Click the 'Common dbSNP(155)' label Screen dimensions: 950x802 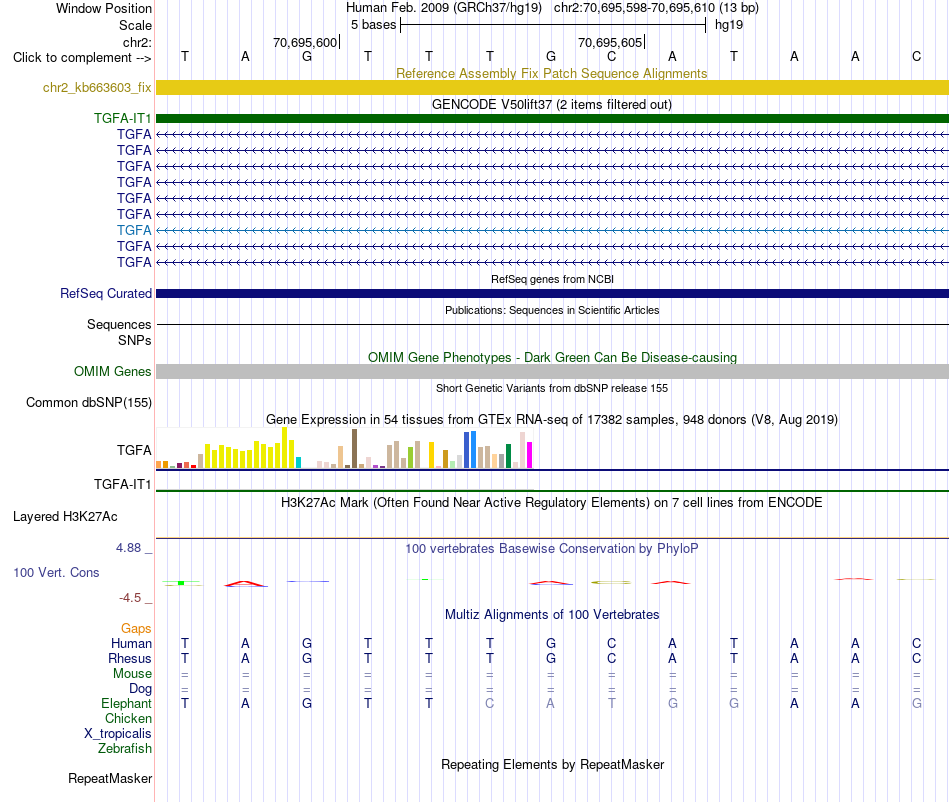point(89,403)
